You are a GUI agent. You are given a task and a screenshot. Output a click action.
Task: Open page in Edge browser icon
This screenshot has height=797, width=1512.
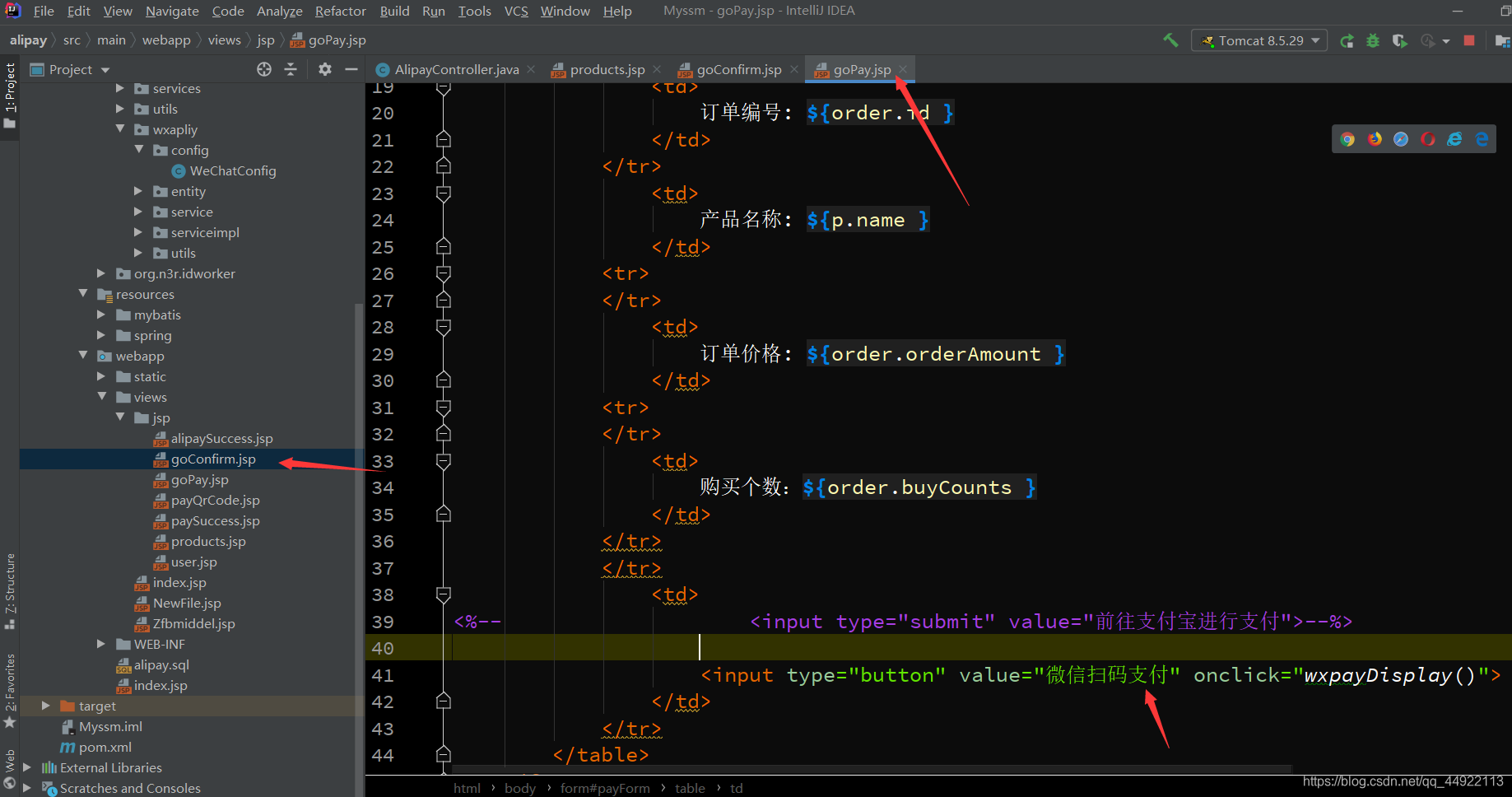(1482, 139)
